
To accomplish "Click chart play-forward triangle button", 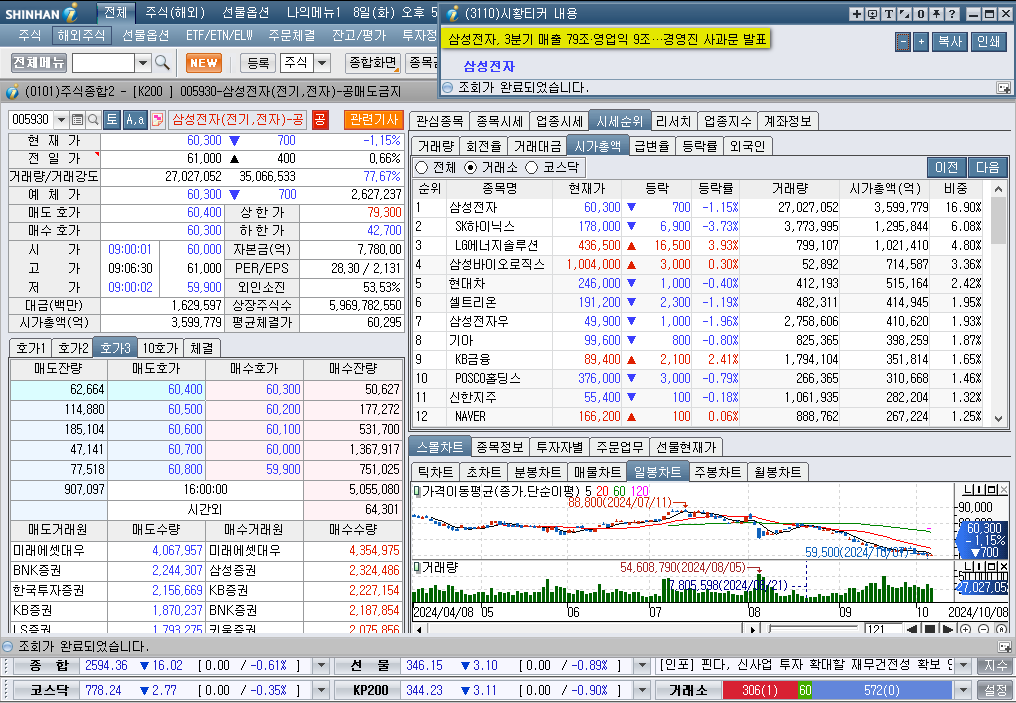I will pos(947,629).
